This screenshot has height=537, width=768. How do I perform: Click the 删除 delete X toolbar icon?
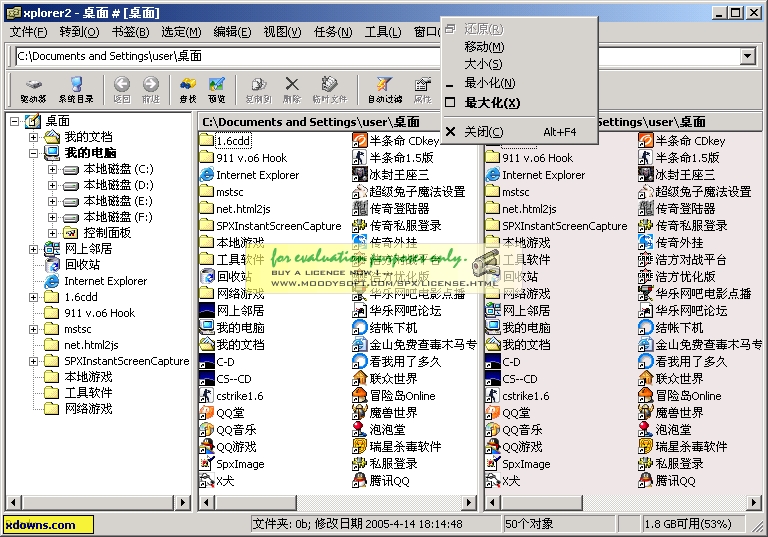[x=292, y=90]
